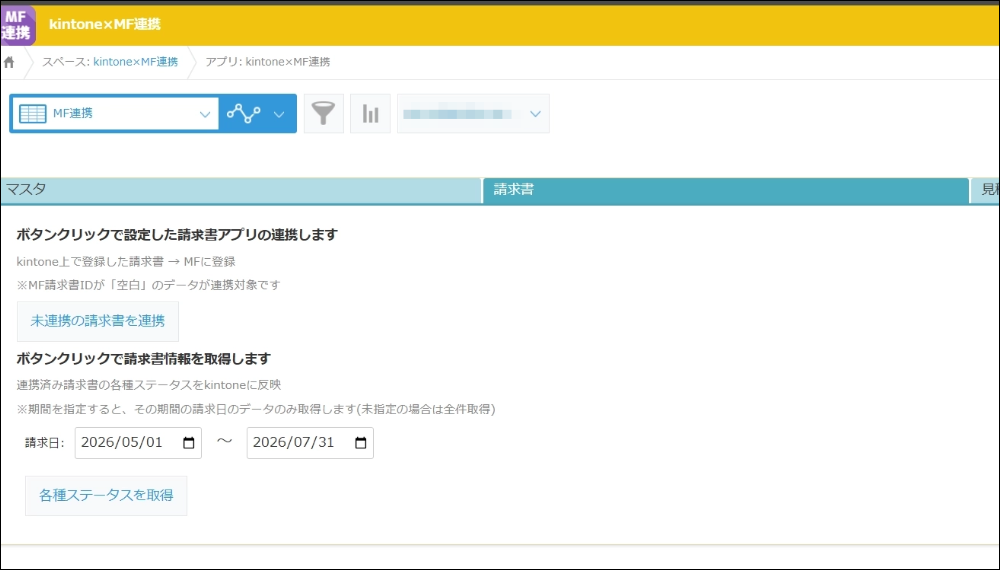Click the start date field 2026/05/01

click(x=138, y=443)
